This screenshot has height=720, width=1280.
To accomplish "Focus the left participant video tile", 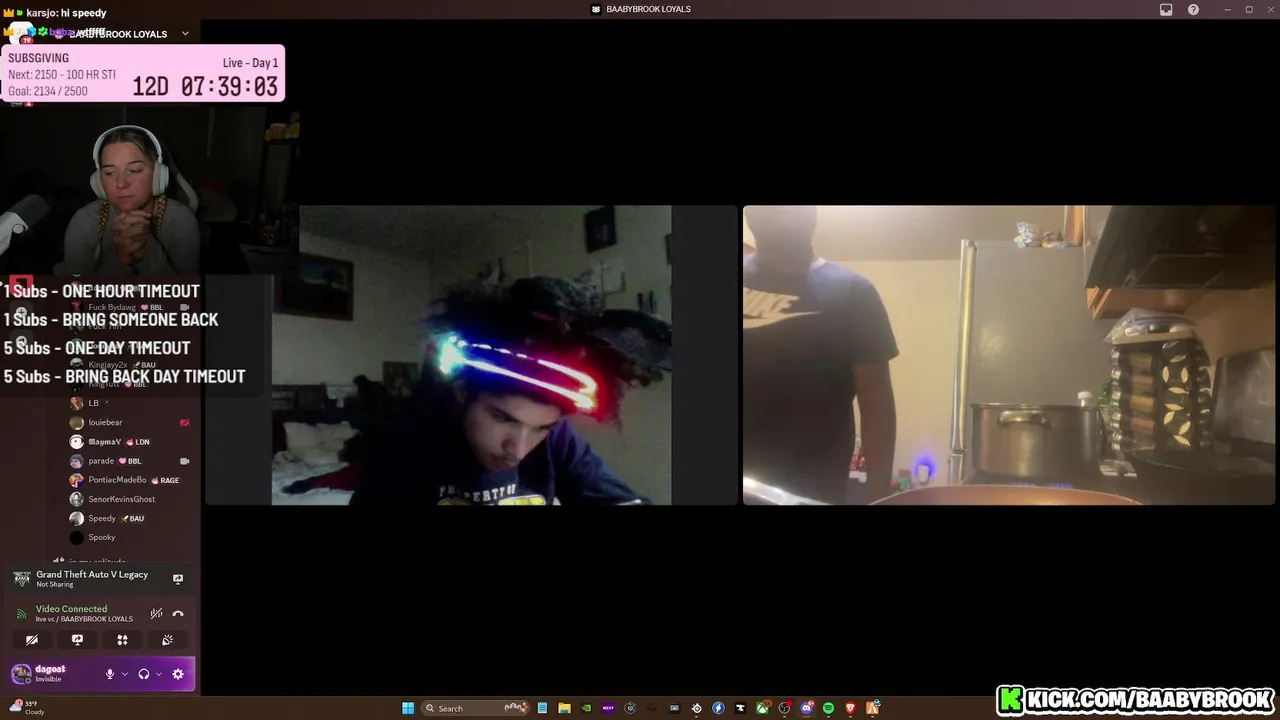I will 471,355.
